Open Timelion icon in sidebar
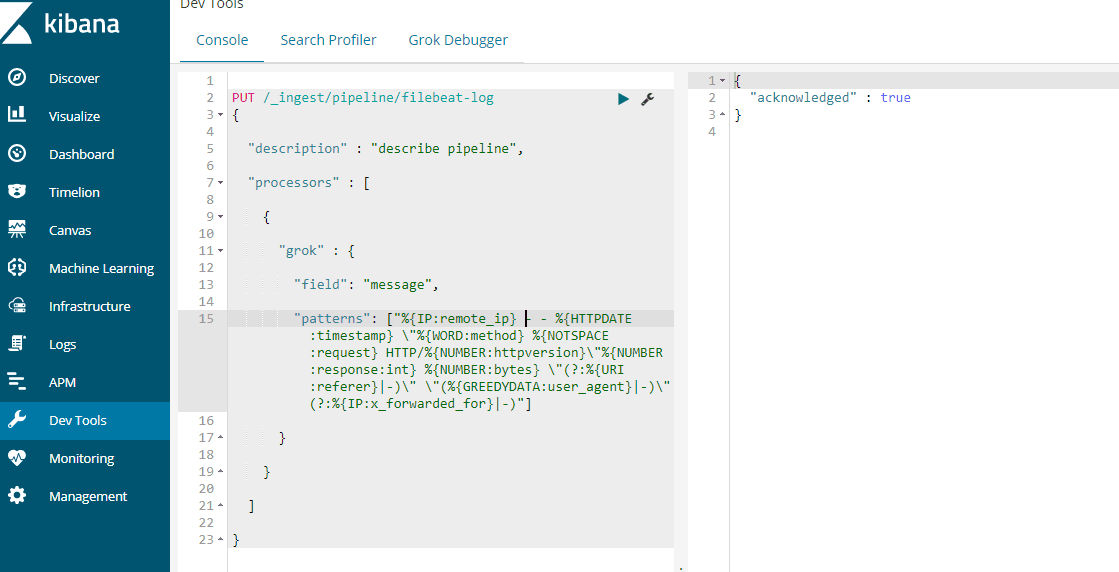This screenshot has height=572, width=1119. click(17, 192)
